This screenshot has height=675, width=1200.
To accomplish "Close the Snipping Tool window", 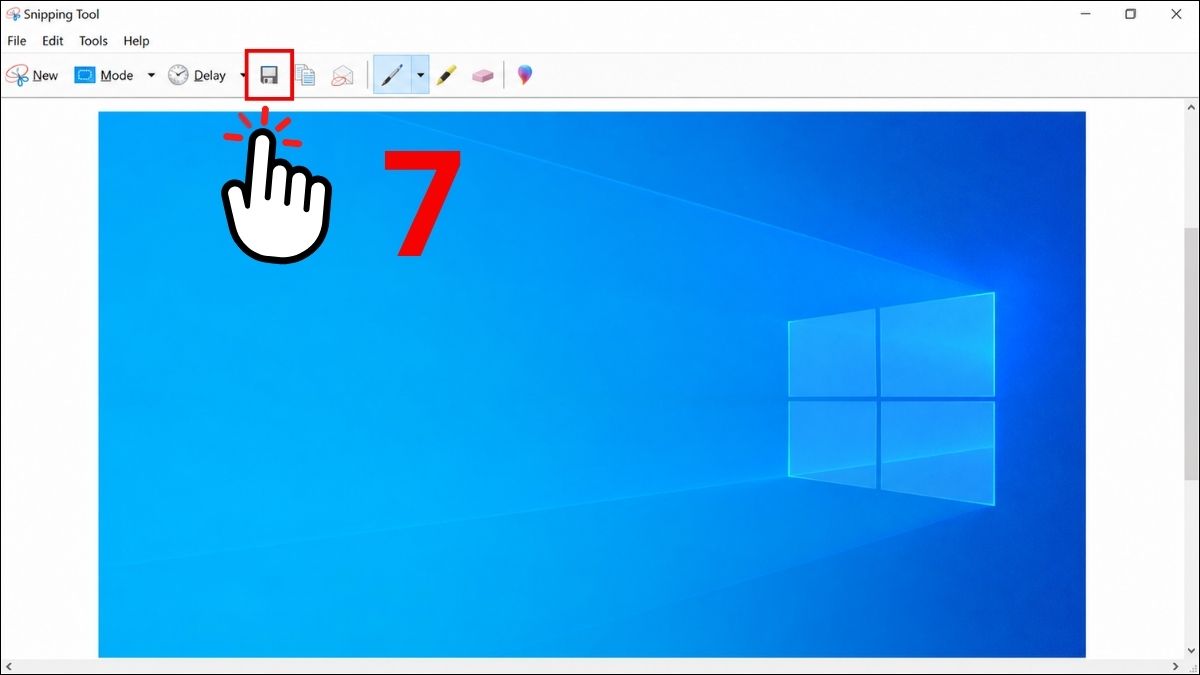I will 1176,14.
